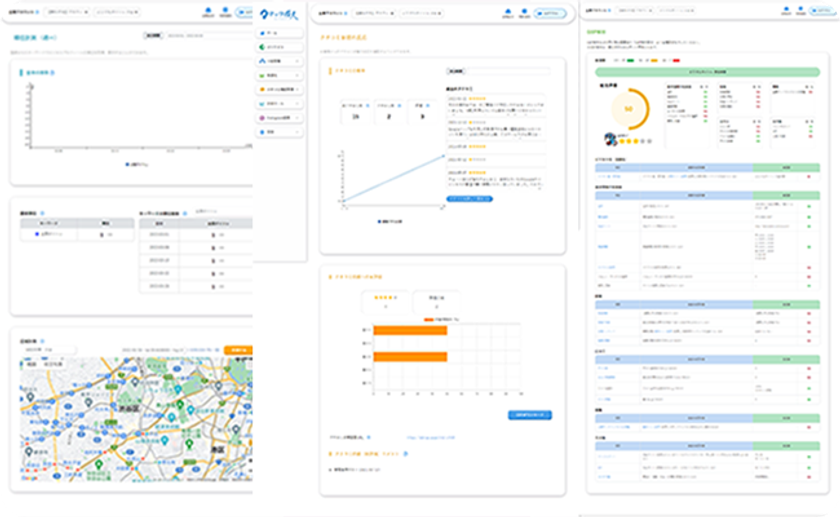Click the outlined pill button in right panel header
The width and height of the screenshot is (840, 517).
click(822, 11)
